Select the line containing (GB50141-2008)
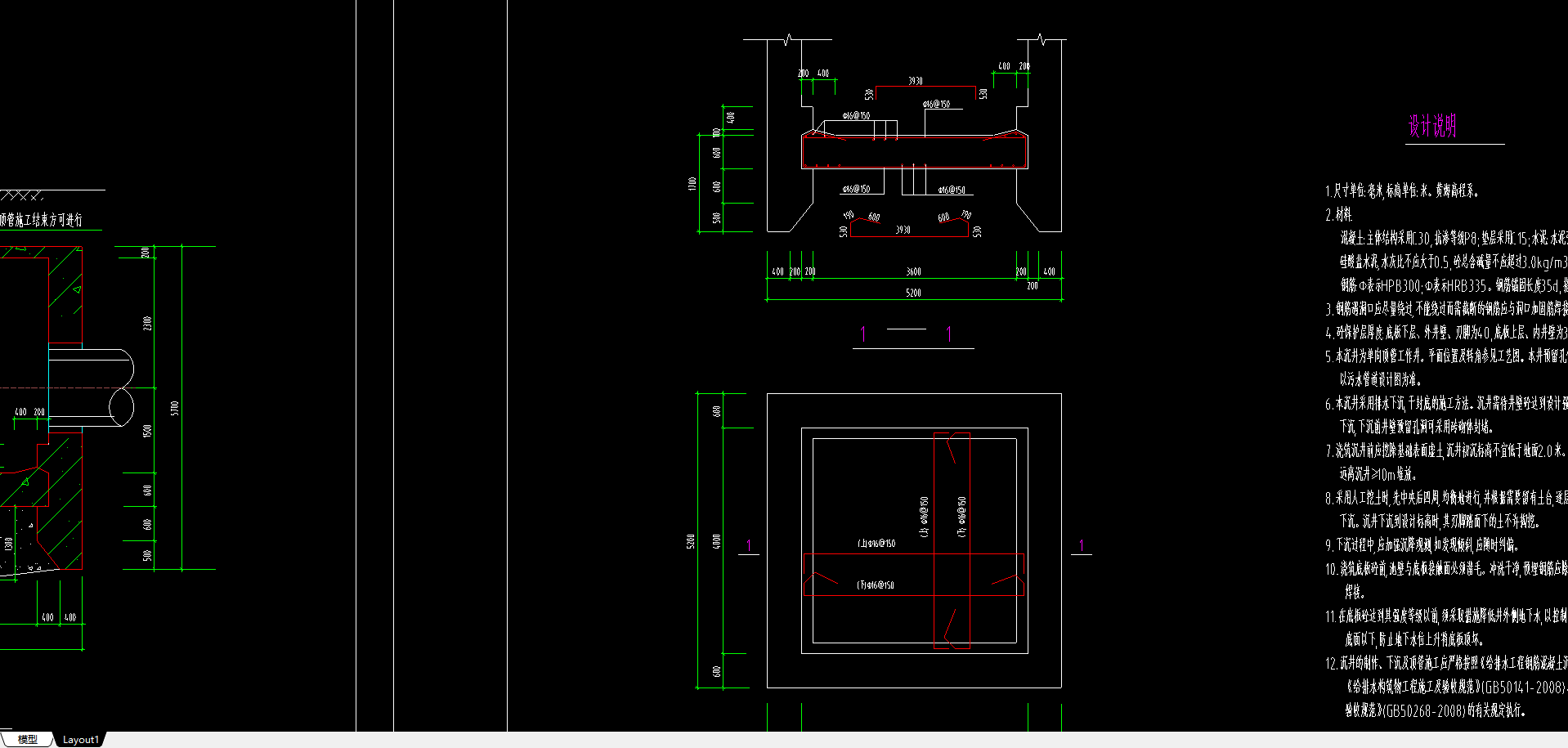Image resolution: width=1568 pixels, height=748 pixels. [1456, 687]
